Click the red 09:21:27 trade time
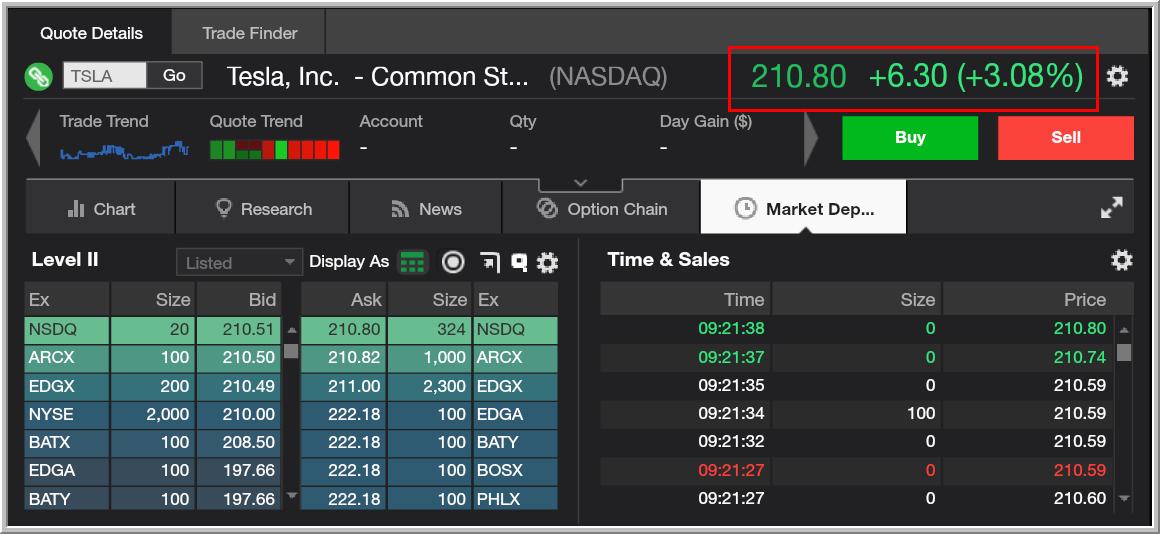 pyautogui.click(x=731, y=470)
